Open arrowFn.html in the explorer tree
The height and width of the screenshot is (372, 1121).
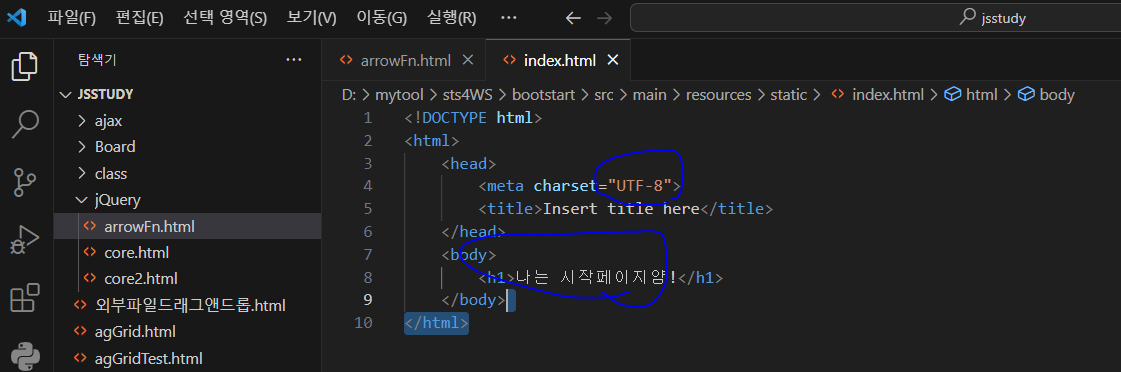(x=187, y=226)
